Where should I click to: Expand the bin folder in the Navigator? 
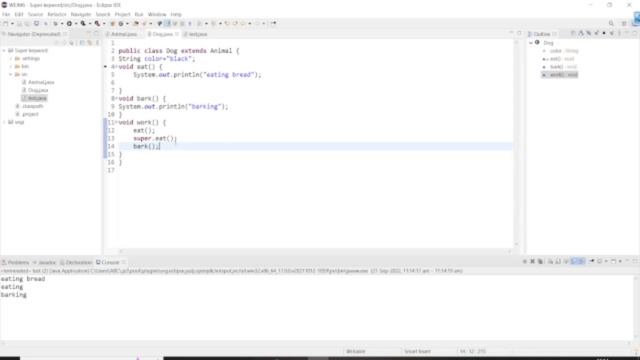pyautogui.click(x=11, y=67)
